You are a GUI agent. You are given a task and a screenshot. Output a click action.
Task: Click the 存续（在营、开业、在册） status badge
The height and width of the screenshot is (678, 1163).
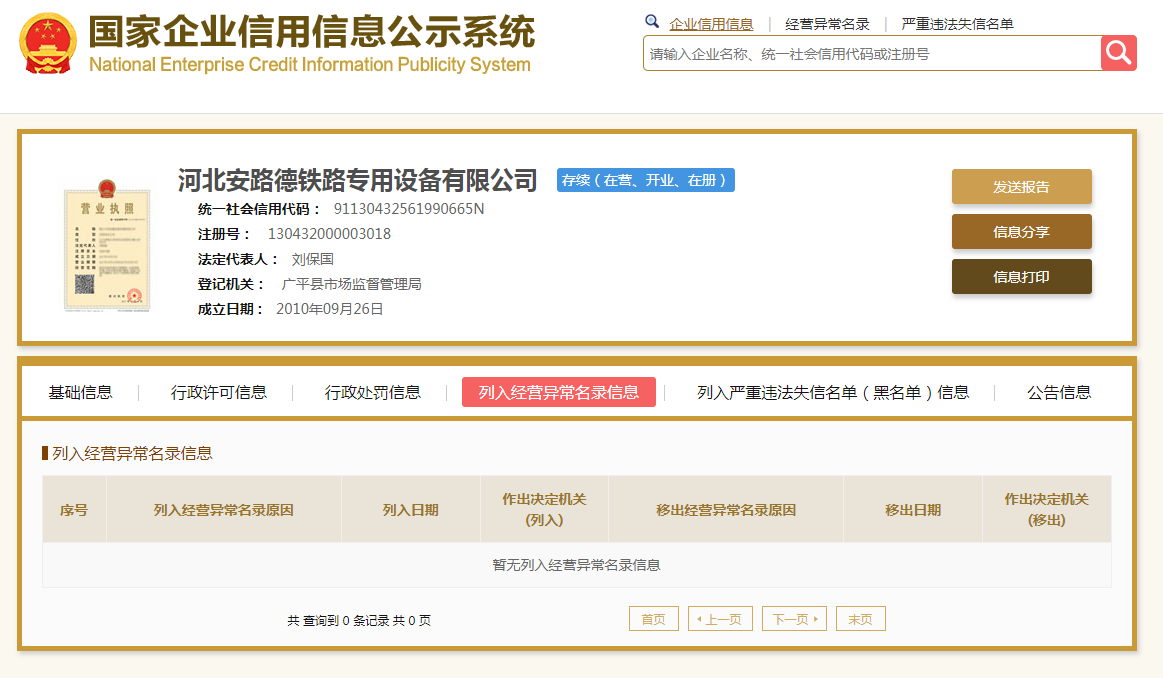click(x=645, y=180)
